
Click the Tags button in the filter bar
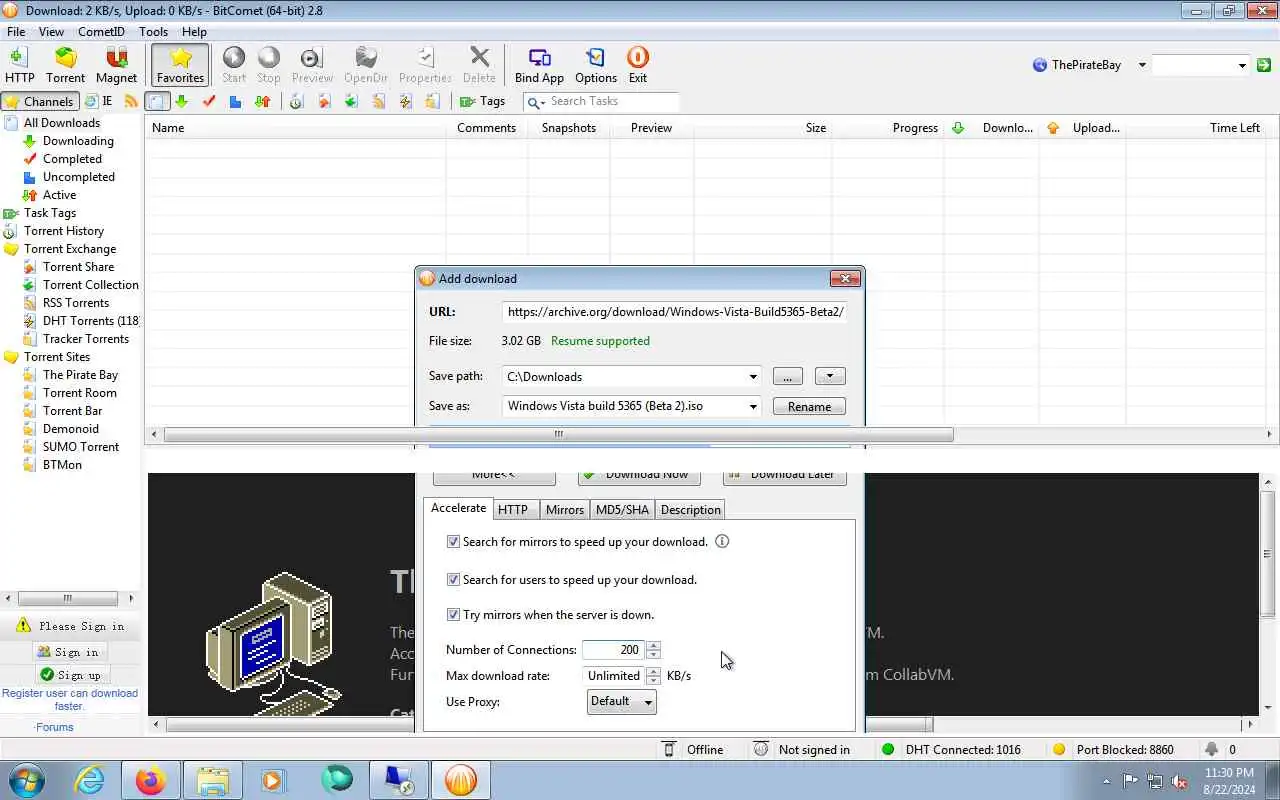pos(482,101)
